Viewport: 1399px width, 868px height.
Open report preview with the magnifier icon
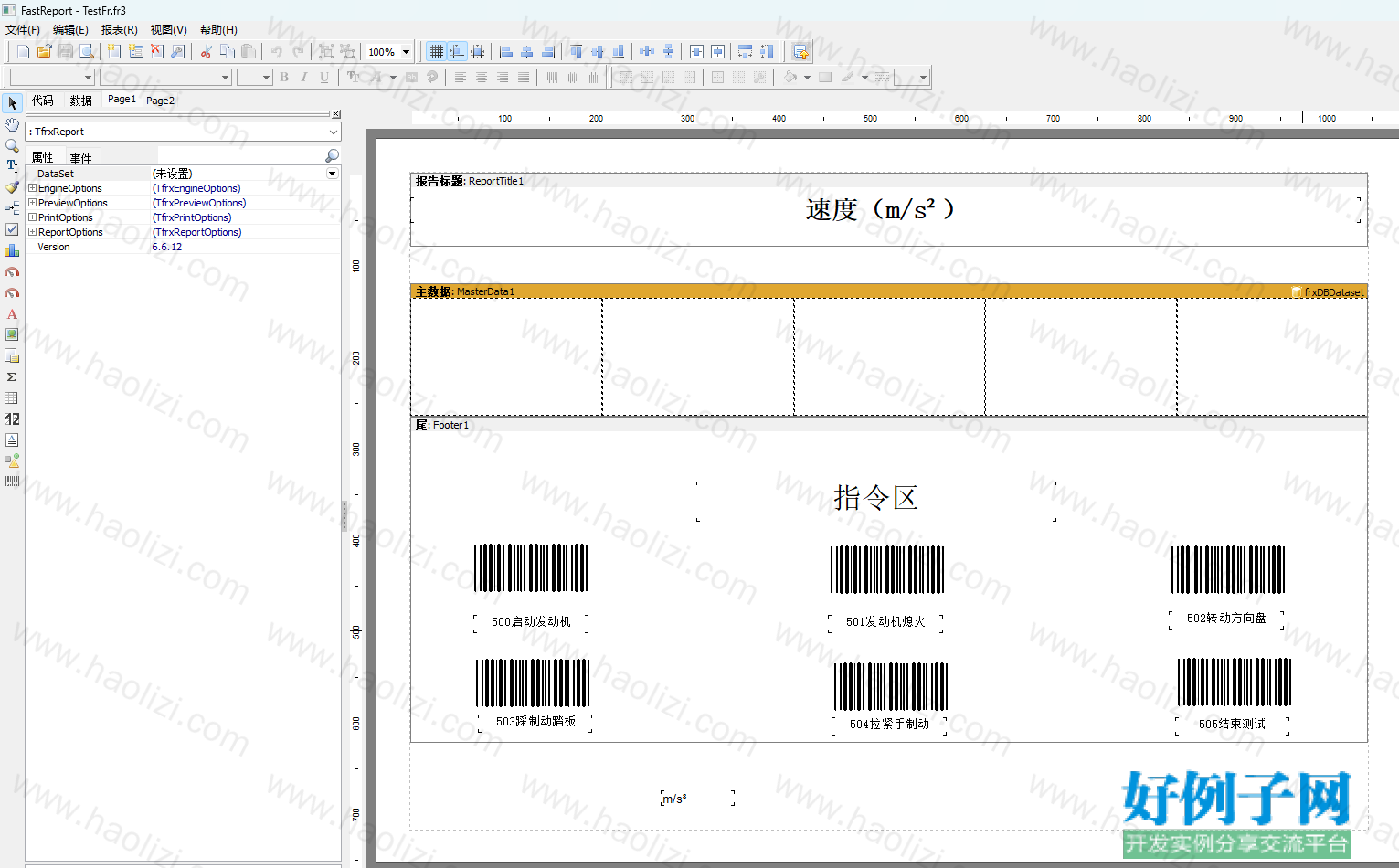pos(87,51)
